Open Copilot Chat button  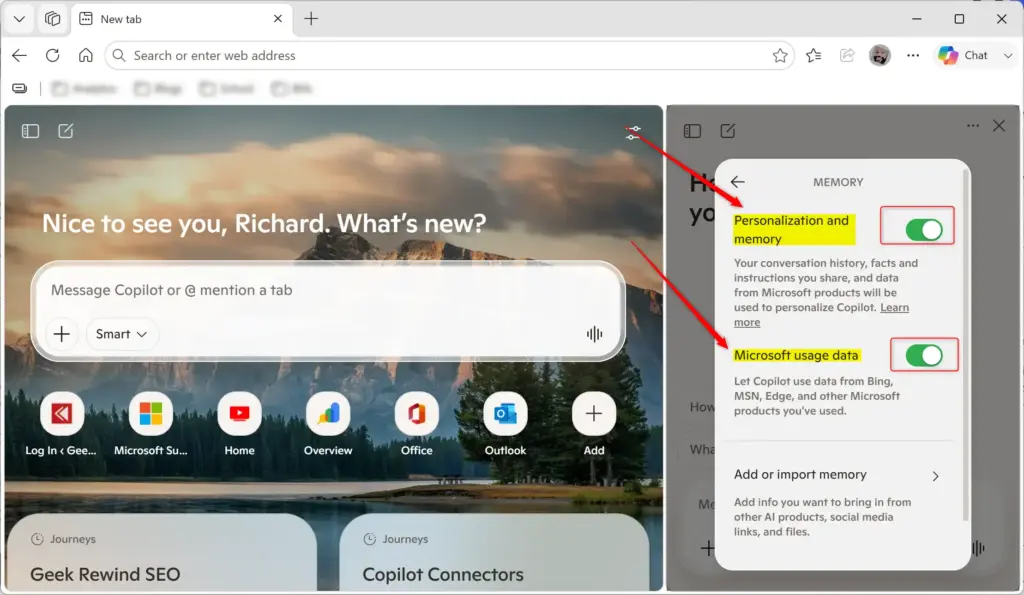964,56
